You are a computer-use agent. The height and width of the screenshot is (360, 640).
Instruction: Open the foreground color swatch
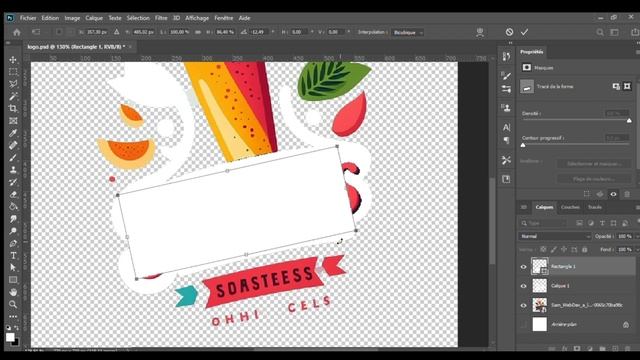click(10, 337)
